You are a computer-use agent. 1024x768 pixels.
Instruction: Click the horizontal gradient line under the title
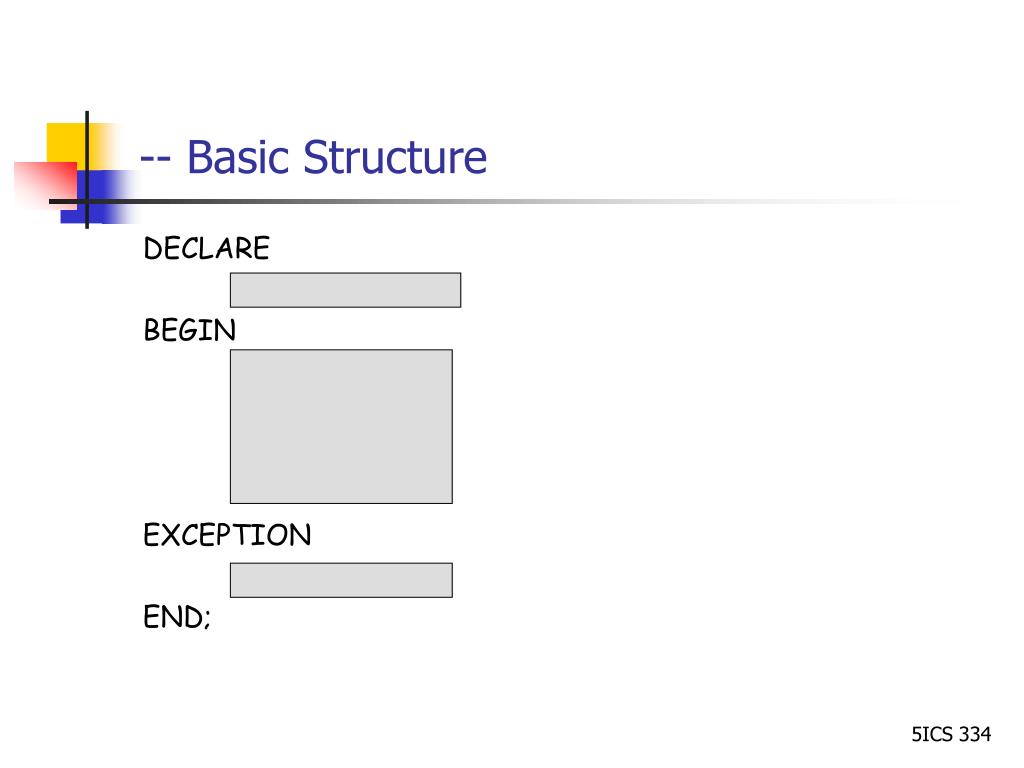point(509,201)
